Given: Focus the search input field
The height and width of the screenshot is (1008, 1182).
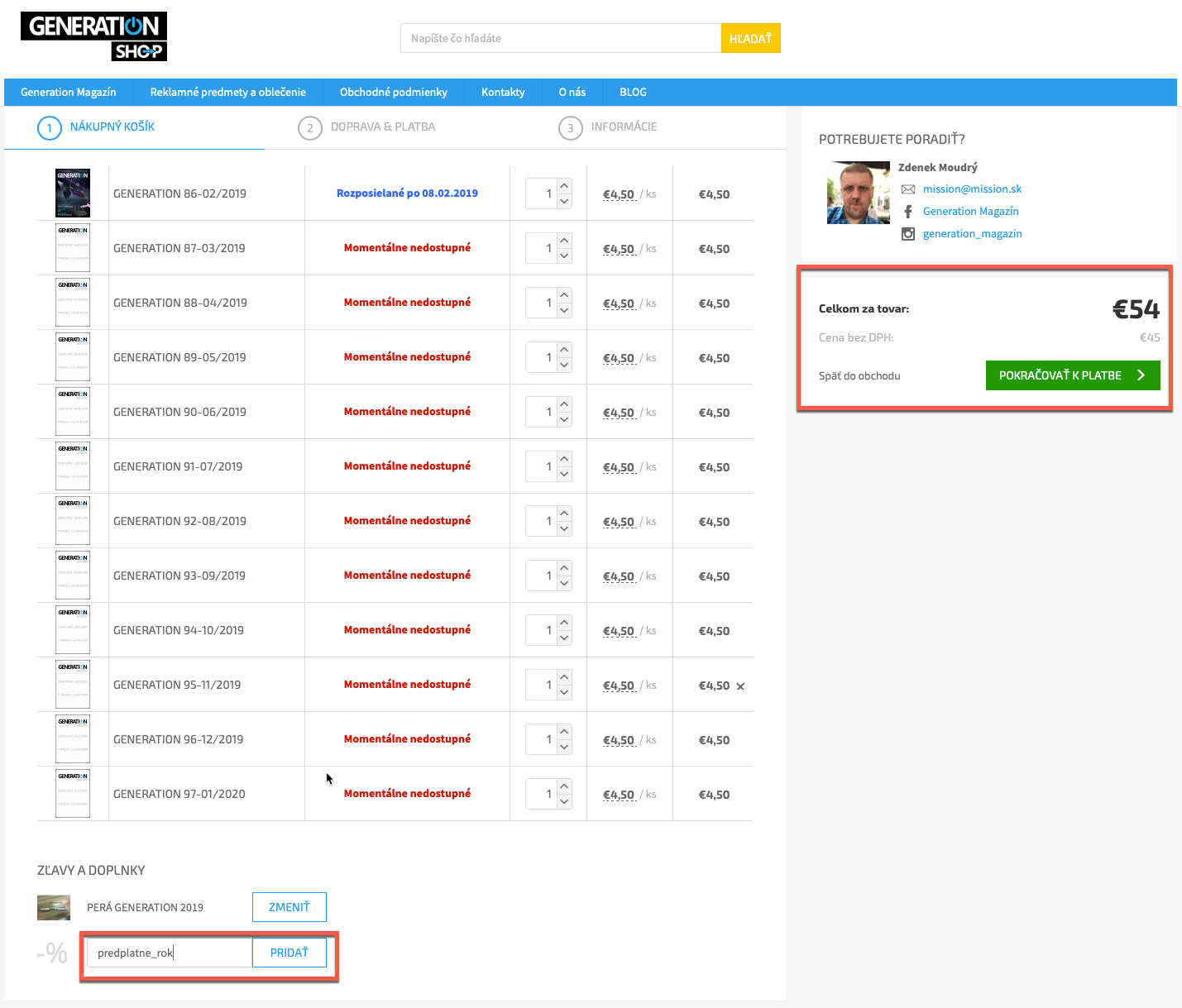Looking at the screenshot, I should pos(561,38).
